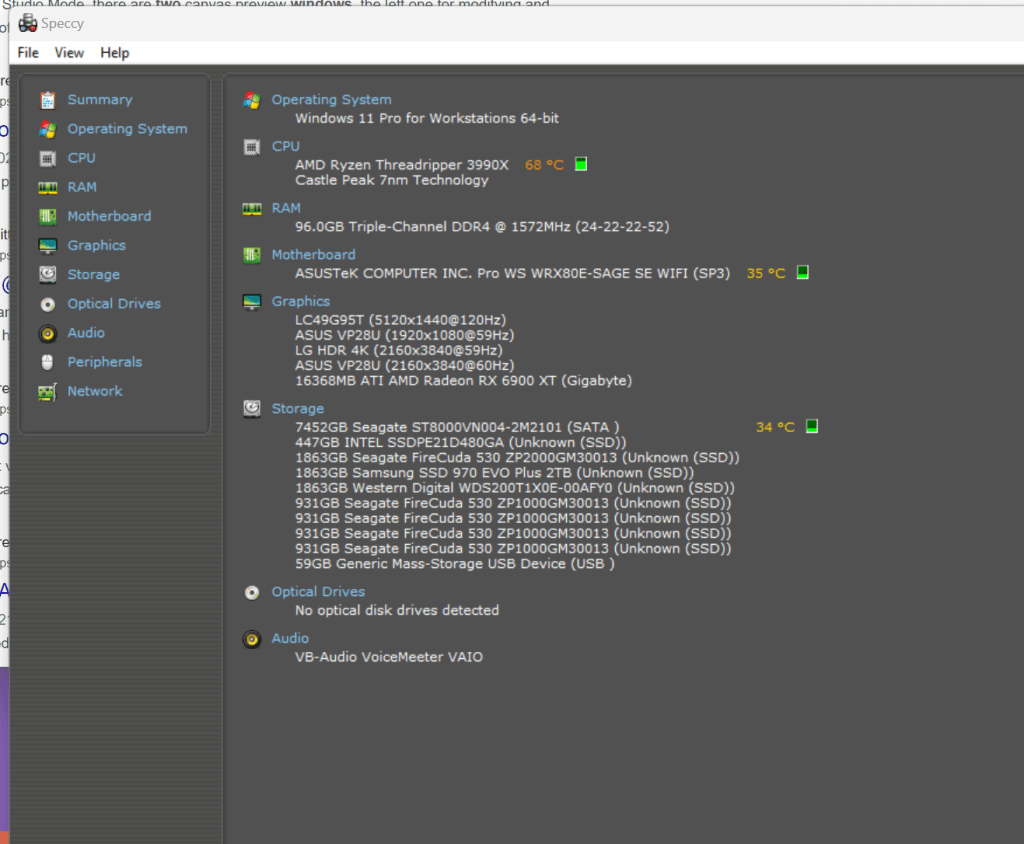The height and width of the screenshot is (844, 1024).
Task: Click 'LG HDR 4K' monitor line
Action: (398, 350)
